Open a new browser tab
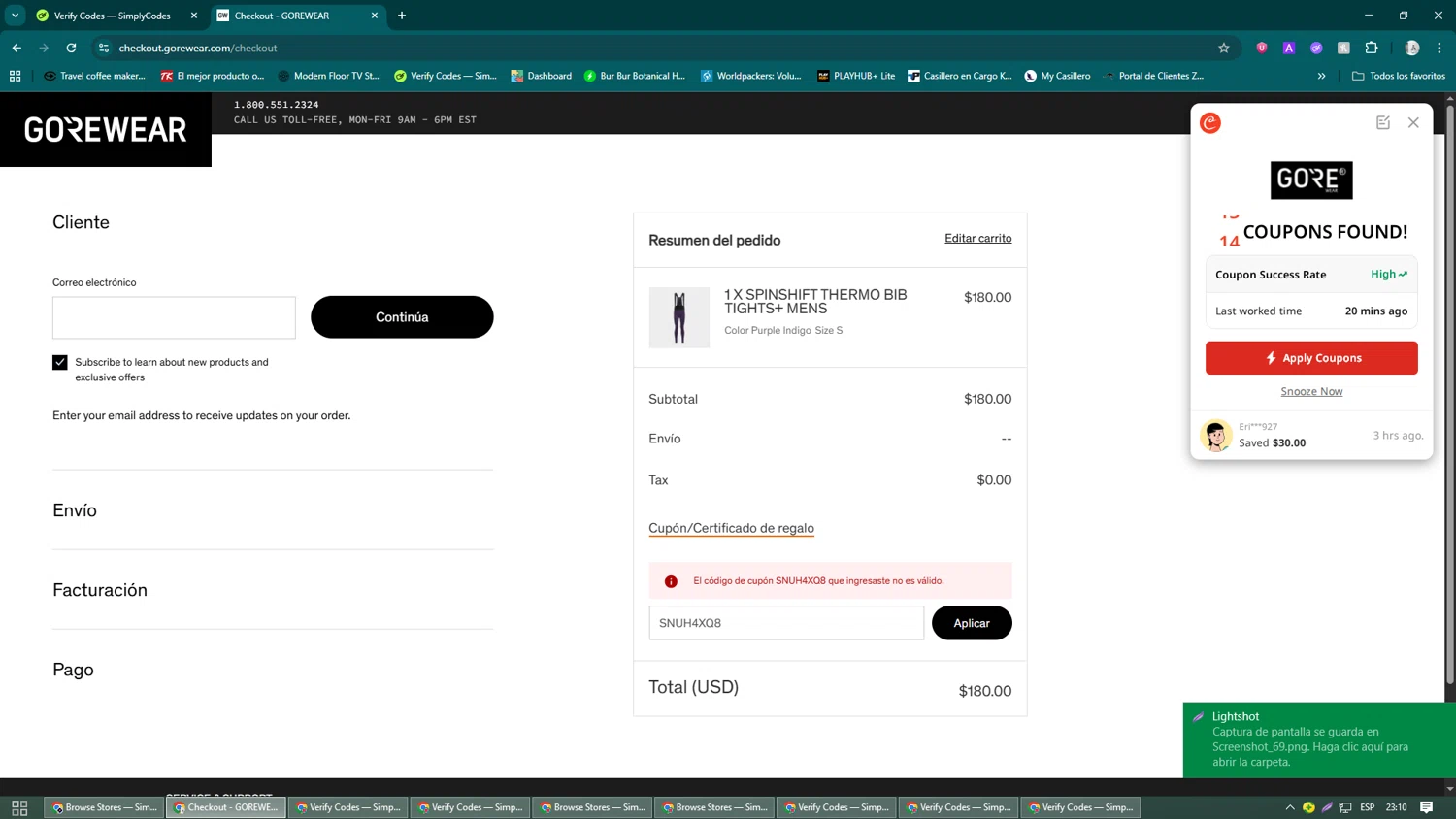Image resolution: width=1456 pixels, height=819 pixels. click(x=402, y=16)
